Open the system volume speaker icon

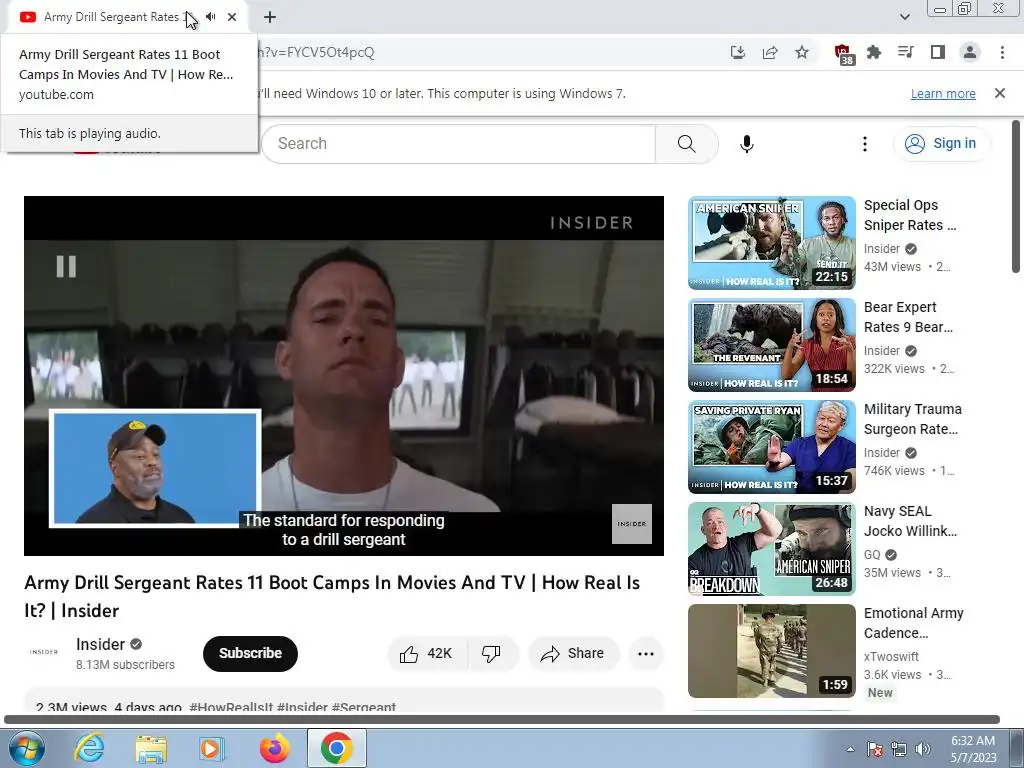(922, 749)
